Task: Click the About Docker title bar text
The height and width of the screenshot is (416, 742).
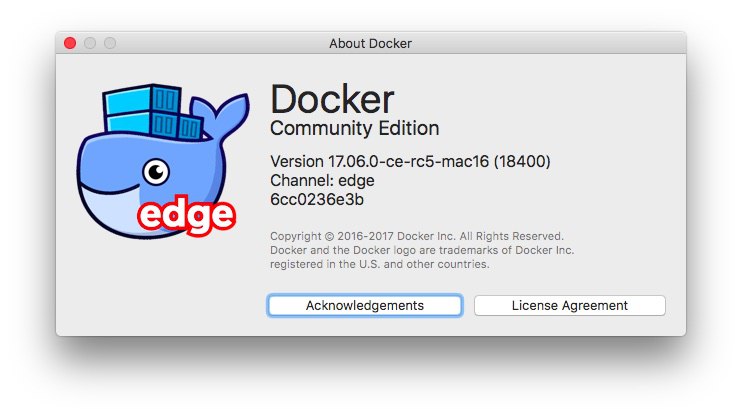Action: coord(370,43)
